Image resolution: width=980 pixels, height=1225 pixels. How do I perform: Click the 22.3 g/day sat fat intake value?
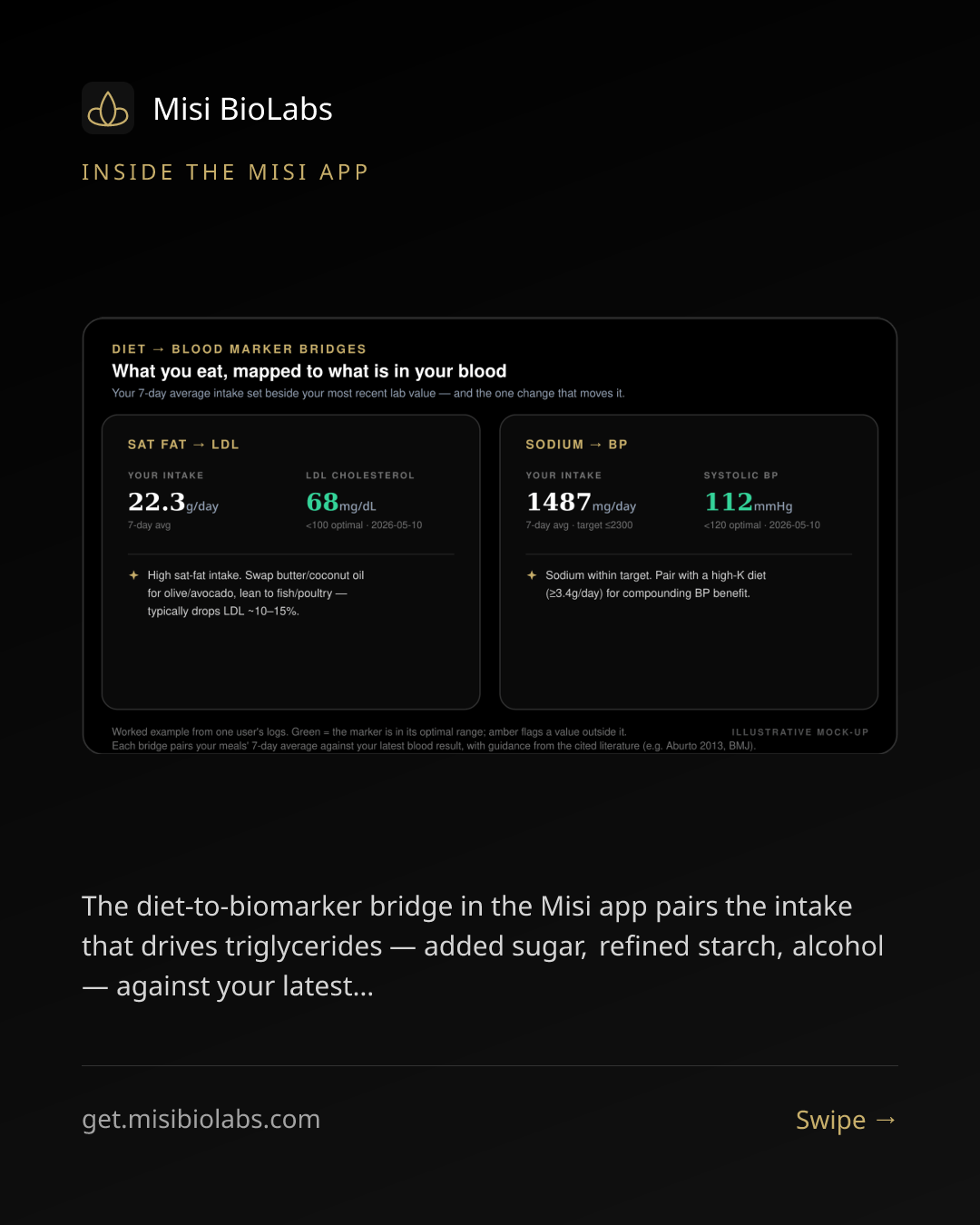[x=173, y=502]
